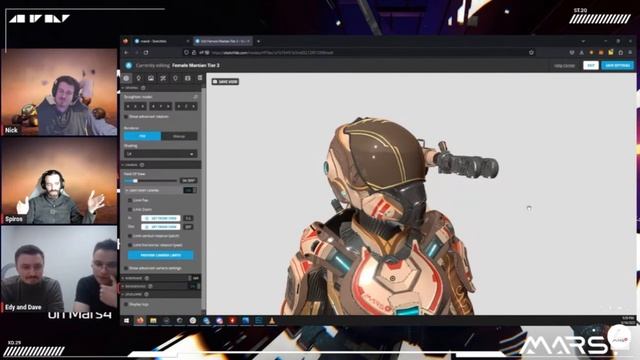640x360 pixels.
Task: Toggle the Limit Orbit Camera switch
Action: [x=190, y=190]
